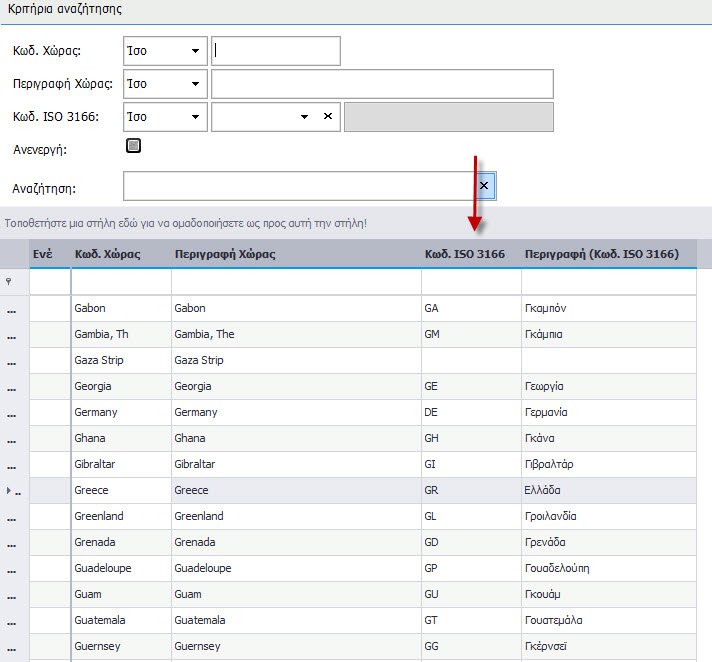Click the ISO code cell GT for Guatemala
Viewport: 712px width, 662px height.
(x=470, y=621)
